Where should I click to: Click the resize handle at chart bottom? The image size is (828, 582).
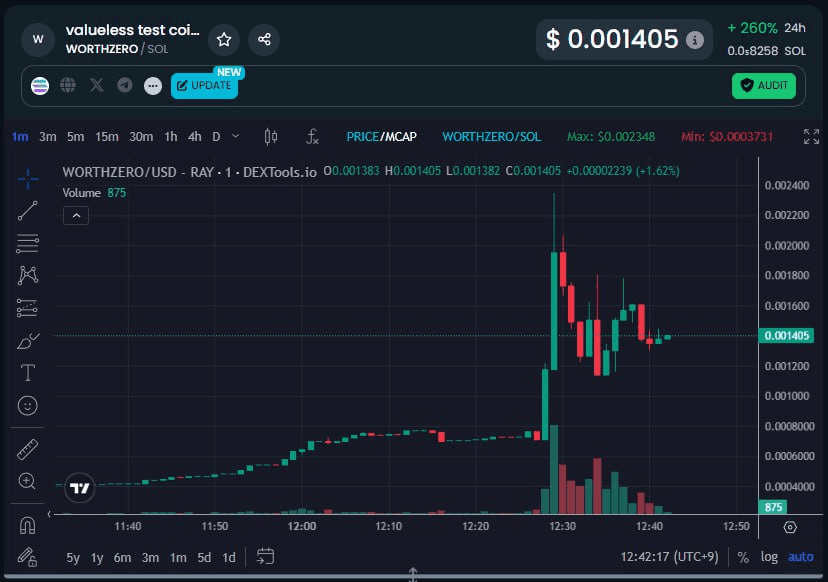click(x=413, y=575)
